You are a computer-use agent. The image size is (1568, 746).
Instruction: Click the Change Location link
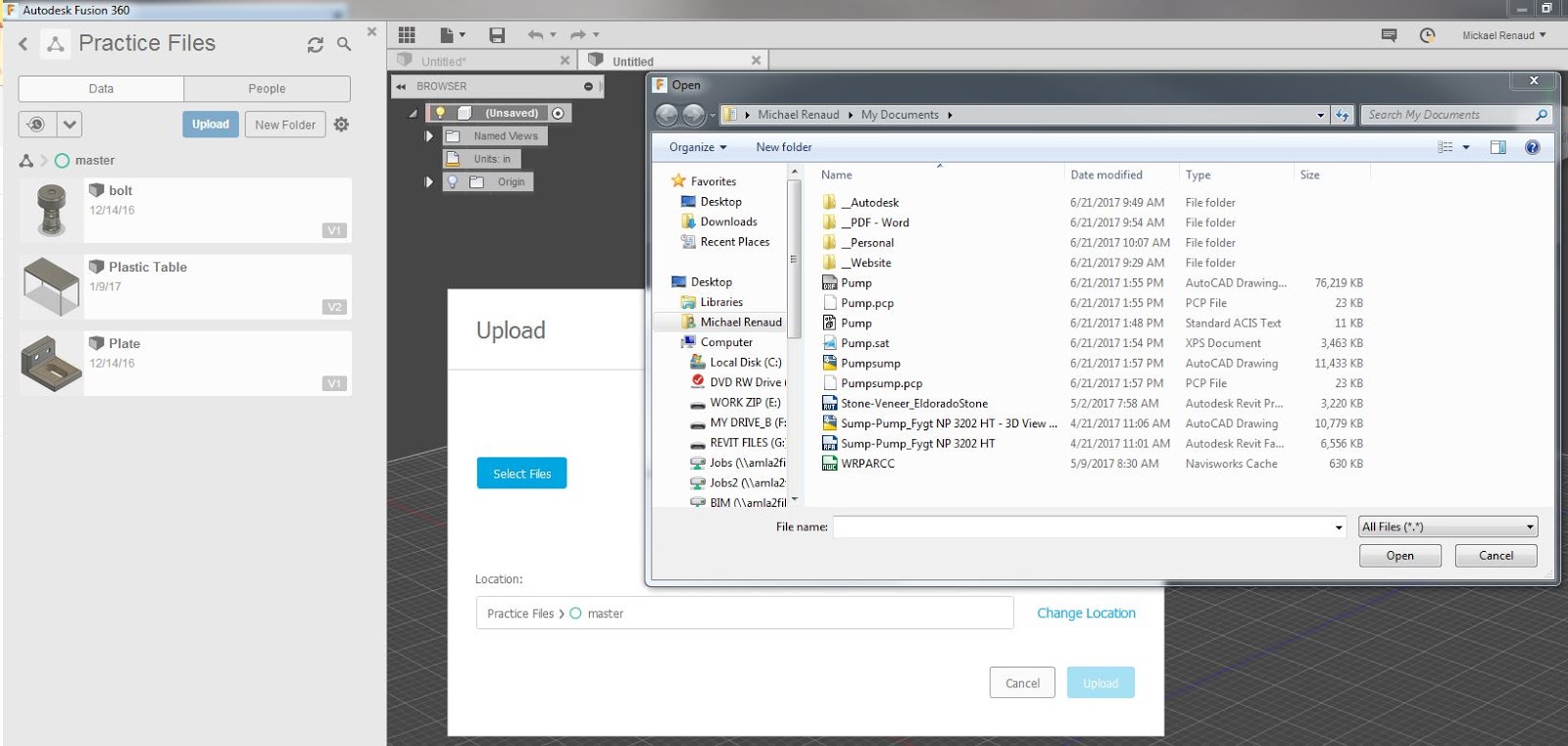(1086, 613)
